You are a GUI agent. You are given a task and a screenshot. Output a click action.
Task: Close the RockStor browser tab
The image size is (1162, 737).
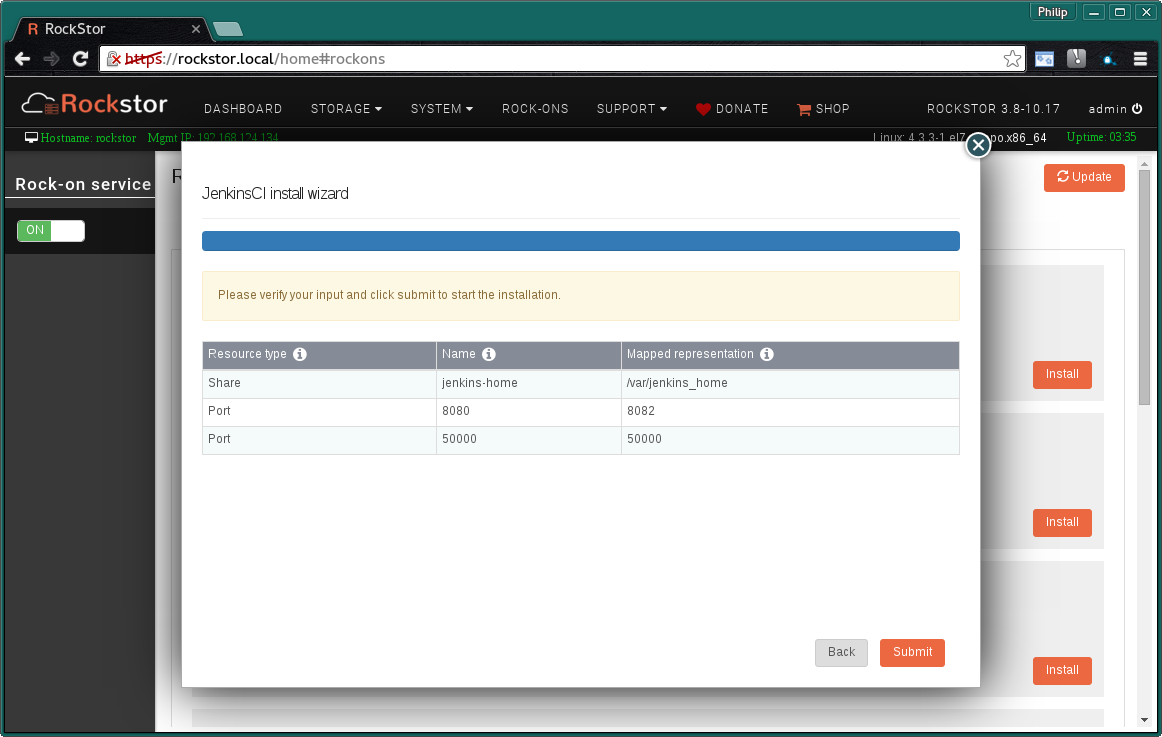pyautogui.click(x=196, y=29)
